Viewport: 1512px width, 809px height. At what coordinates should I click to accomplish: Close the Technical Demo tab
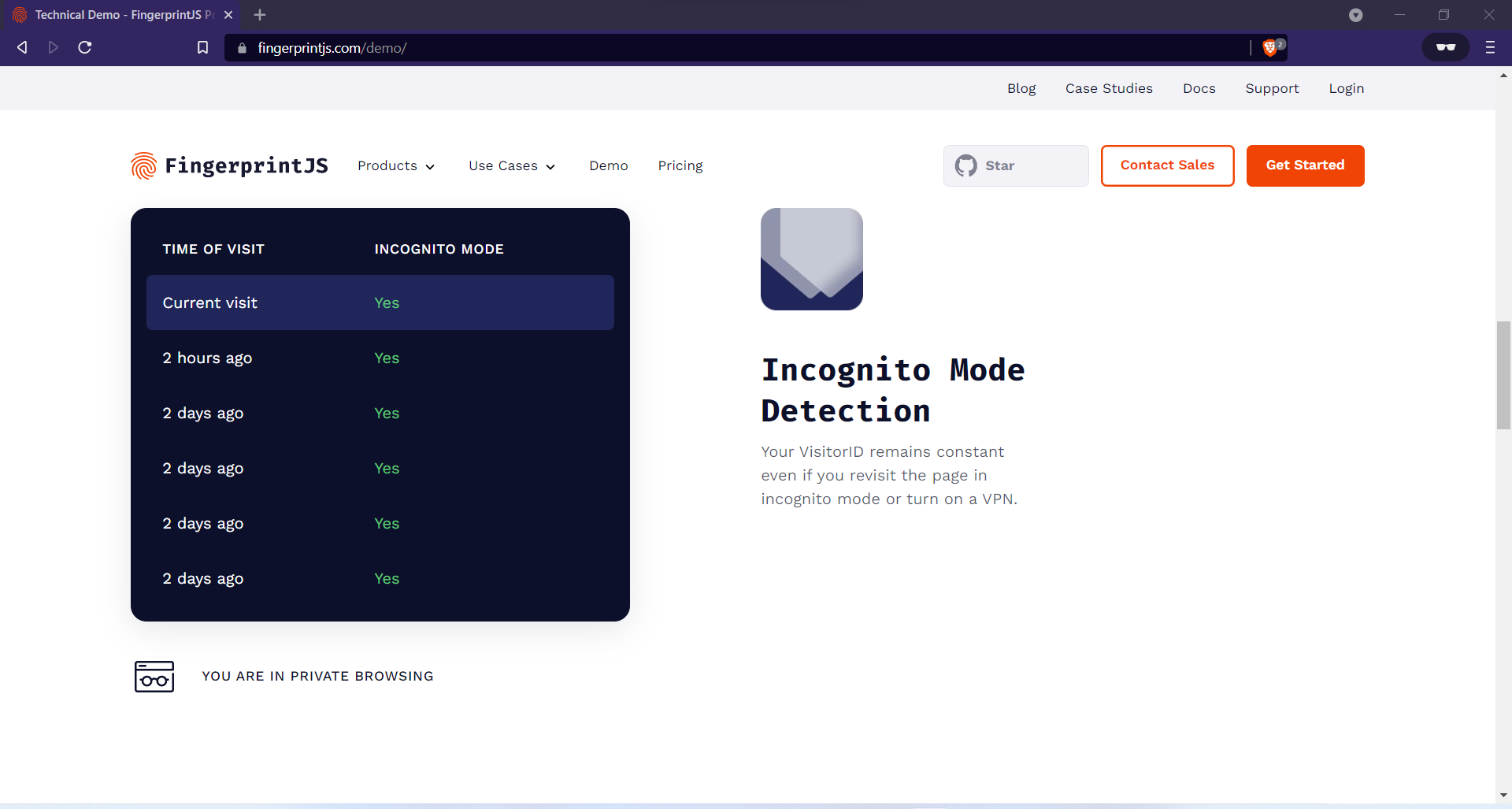[228, 15]
